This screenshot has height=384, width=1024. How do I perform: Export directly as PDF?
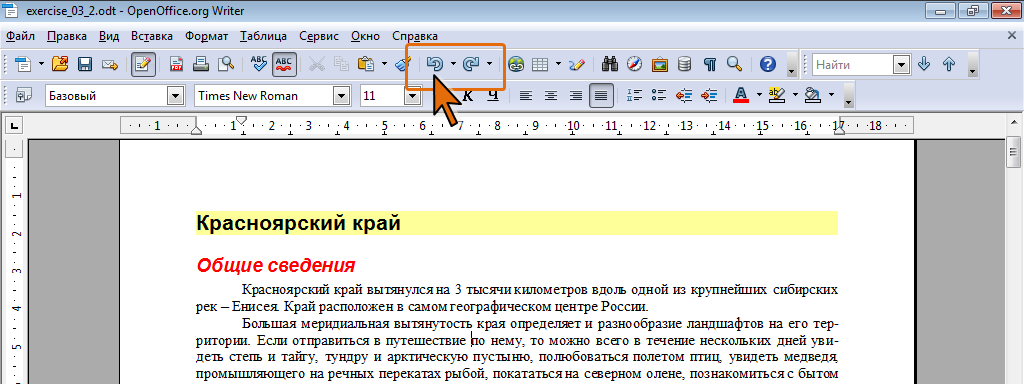[177, 64]
